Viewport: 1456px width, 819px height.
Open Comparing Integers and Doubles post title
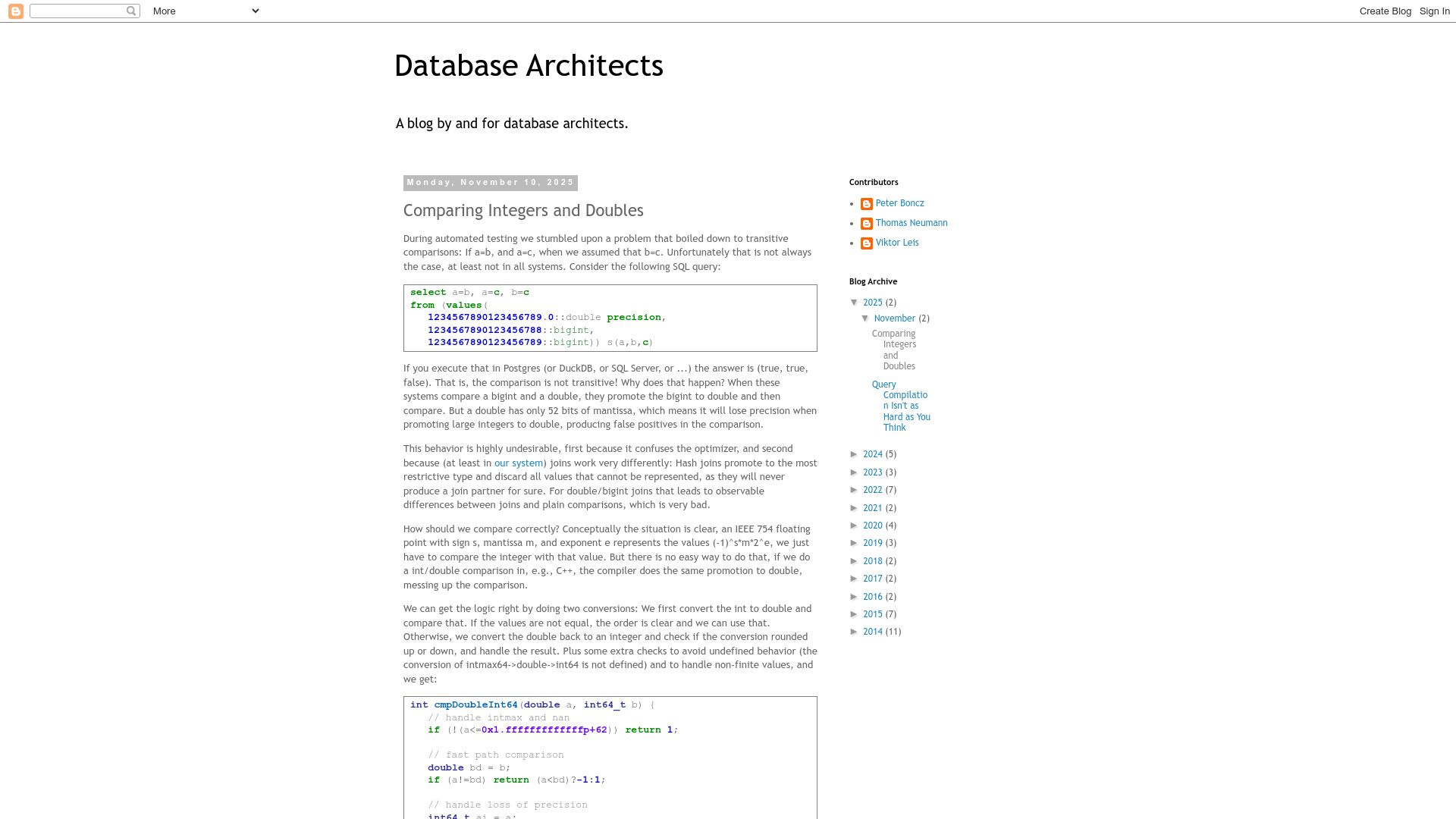tap(523, 211)
